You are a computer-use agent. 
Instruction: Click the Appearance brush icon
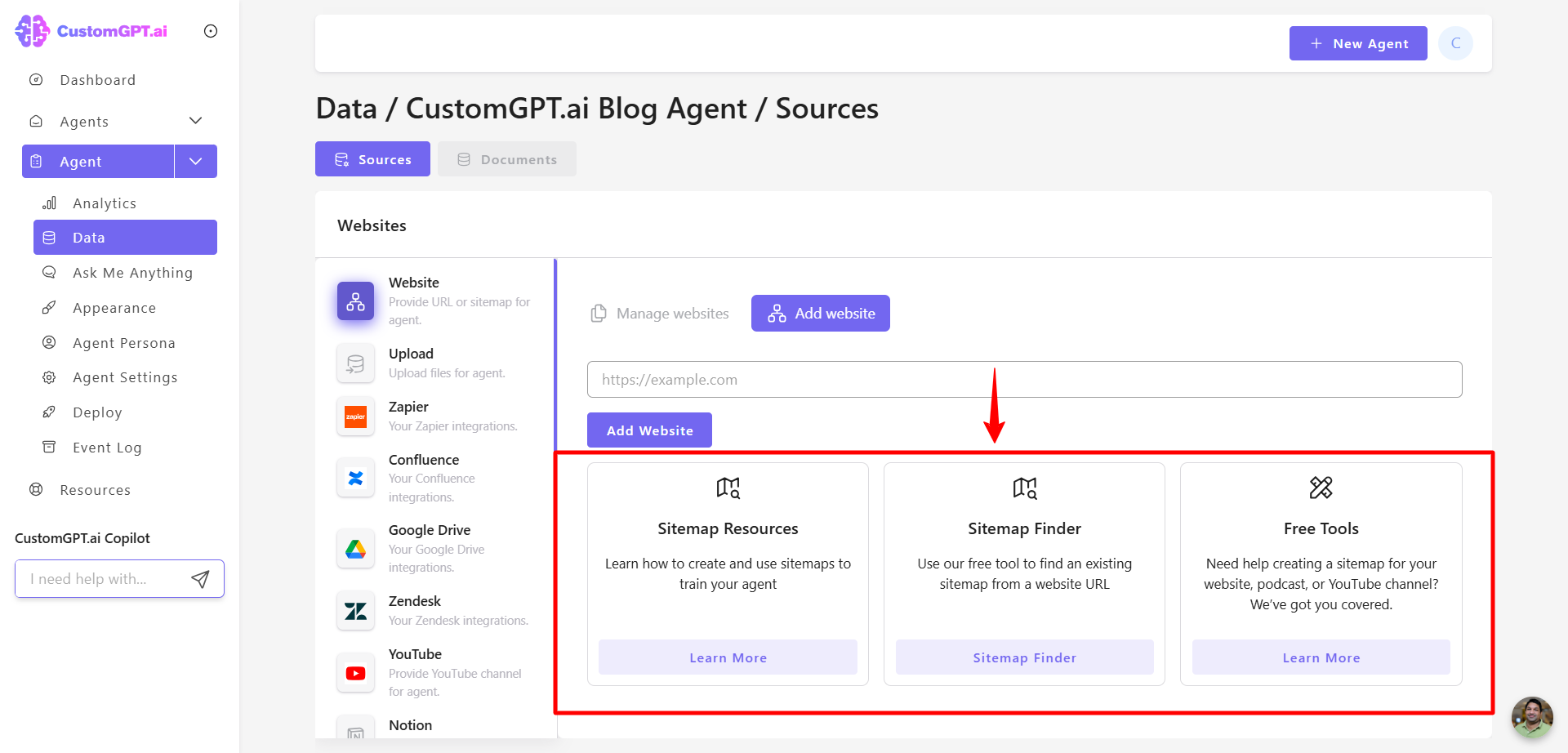coord(49,308)
